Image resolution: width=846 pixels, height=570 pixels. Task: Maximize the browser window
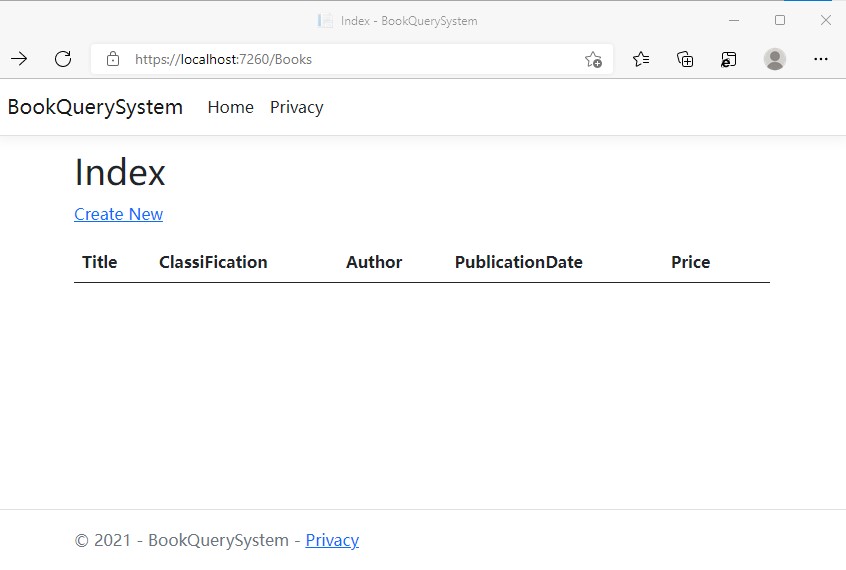click(x=780, y=21)
